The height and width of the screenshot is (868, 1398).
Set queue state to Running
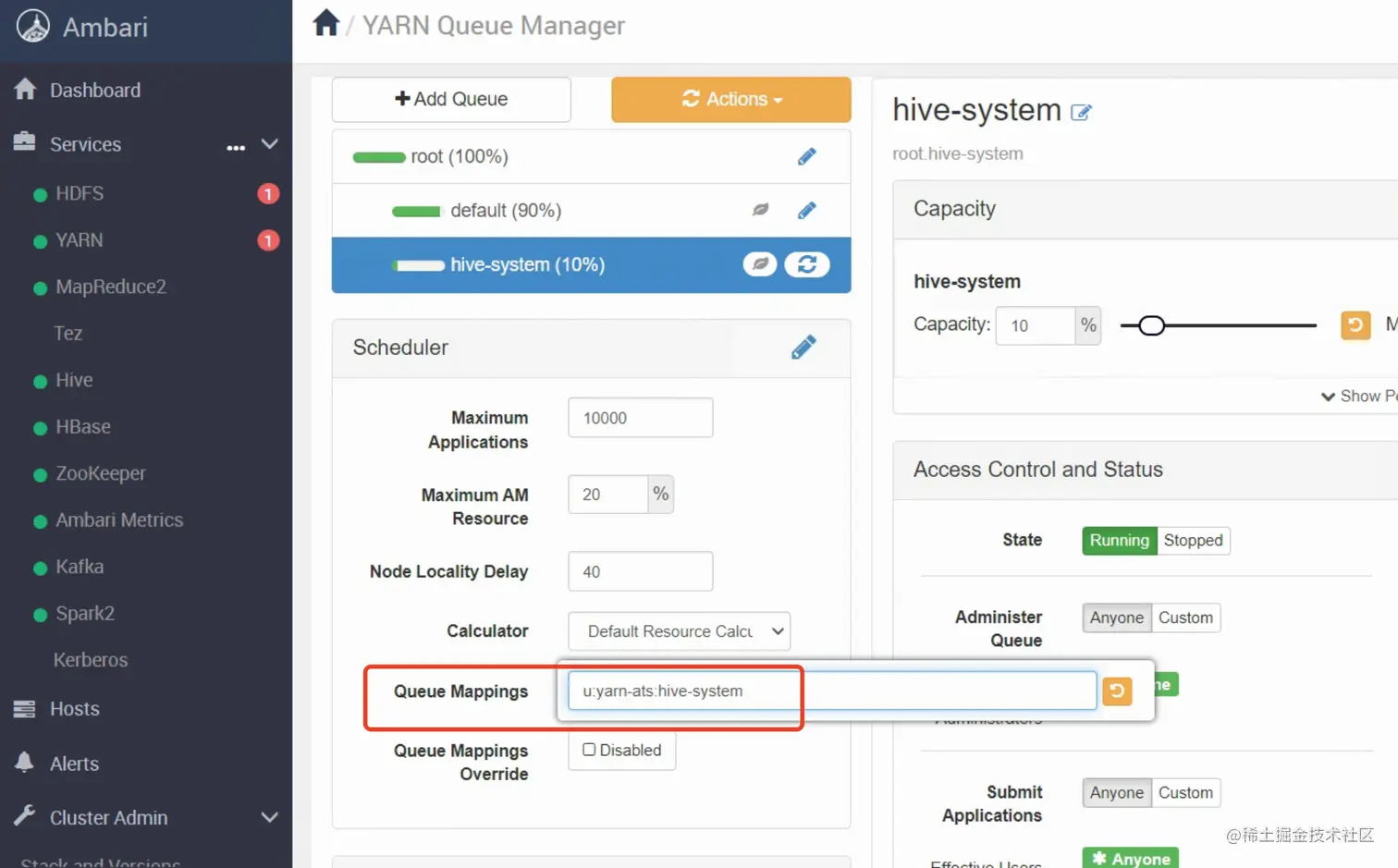(x=1119, y=540)
